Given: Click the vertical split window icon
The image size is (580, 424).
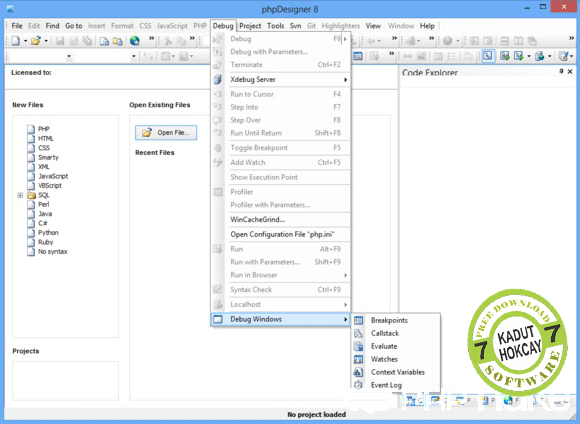Looking at the screenshot, I should (519, 41).
